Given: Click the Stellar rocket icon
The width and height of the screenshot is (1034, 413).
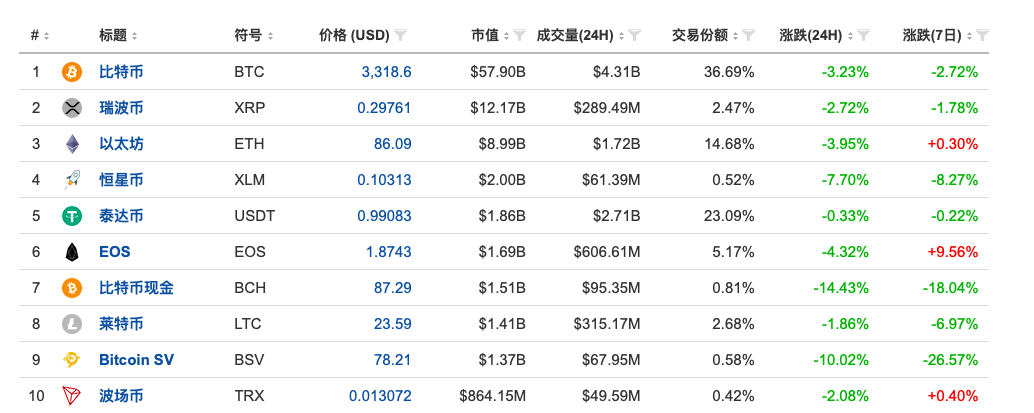Looking at the screenshot, I should [x=72, y=180].
